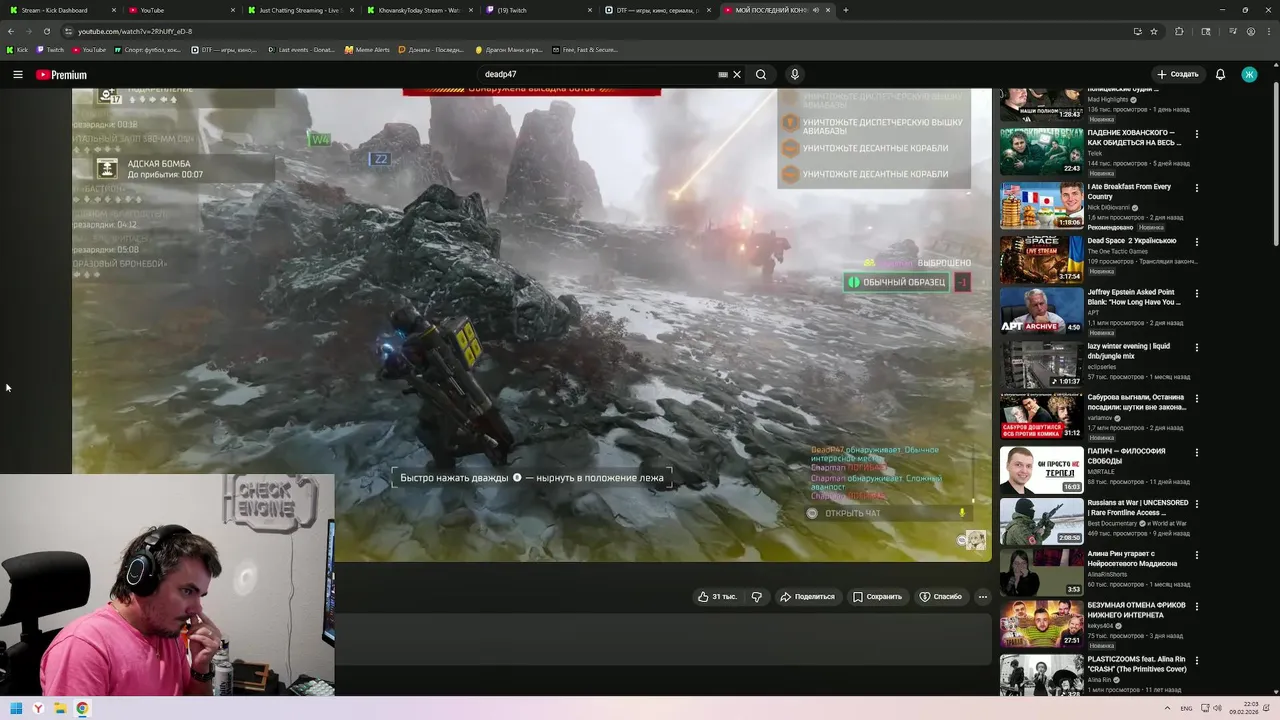Click channel name 'Mad Highlights'
This screenshot has width=1280, height=720.
click(1108, 100)
